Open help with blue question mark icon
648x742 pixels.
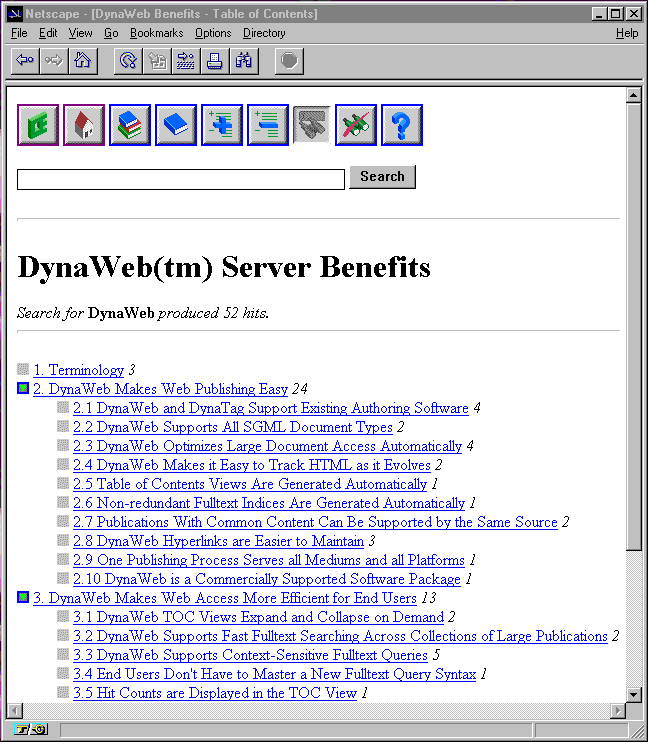tap(402, 125)
